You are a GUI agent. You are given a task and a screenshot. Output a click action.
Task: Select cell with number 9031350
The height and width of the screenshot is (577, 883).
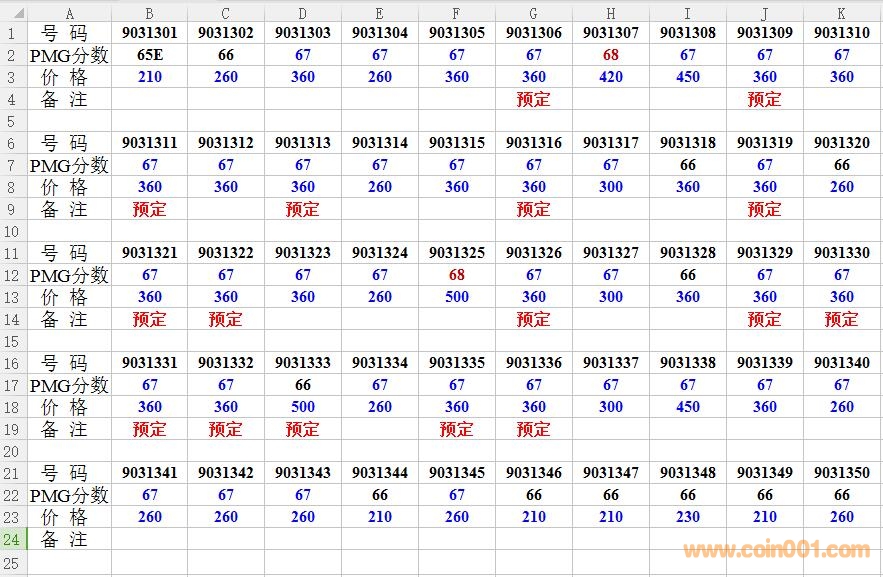click(x=841, y=473)
